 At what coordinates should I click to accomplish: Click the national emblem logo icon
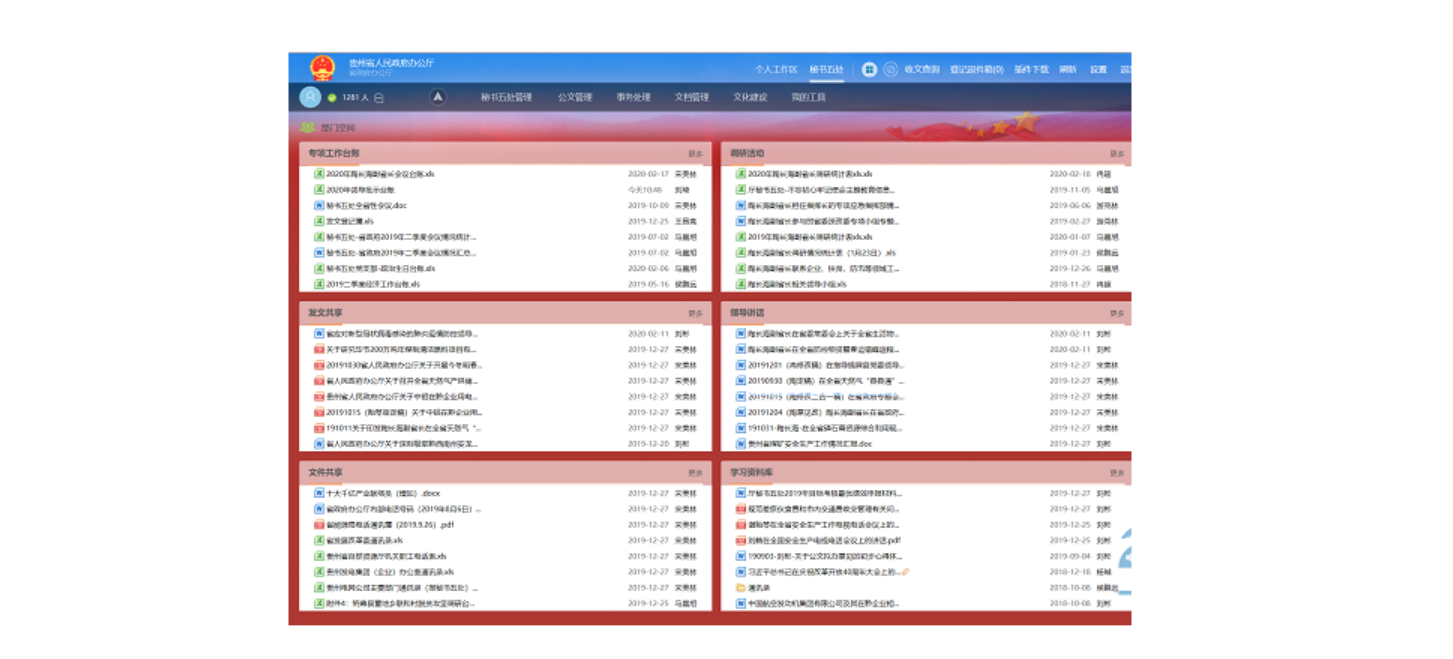pyautogui.click(x=322, y=68)
